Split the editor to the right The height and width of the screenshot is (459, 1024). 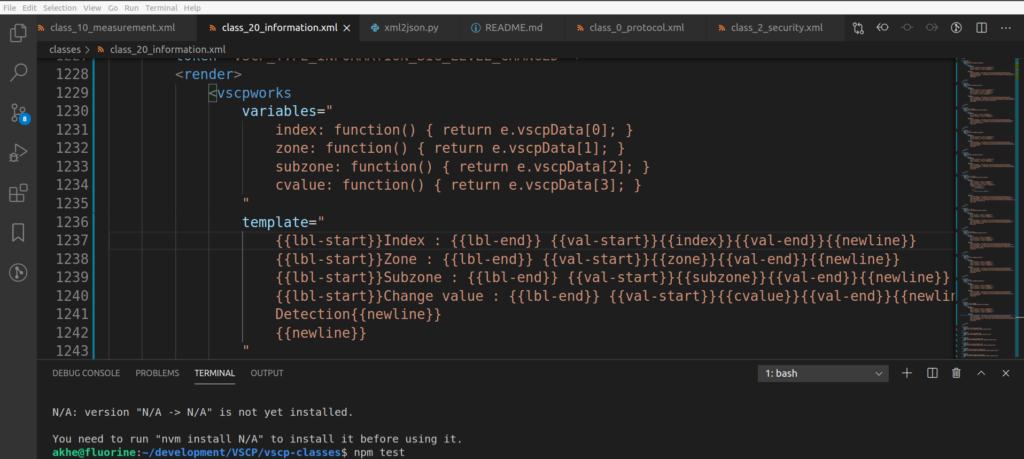(x=981, y=28)
